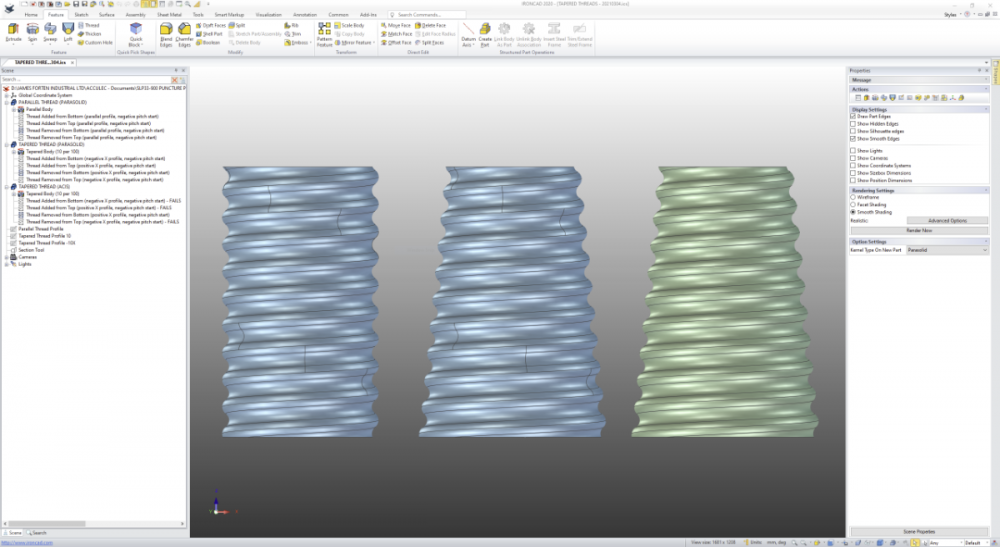Screen dimensions: 1000x547
Task: Click the Match Face tool
Action: coord(397,34)
